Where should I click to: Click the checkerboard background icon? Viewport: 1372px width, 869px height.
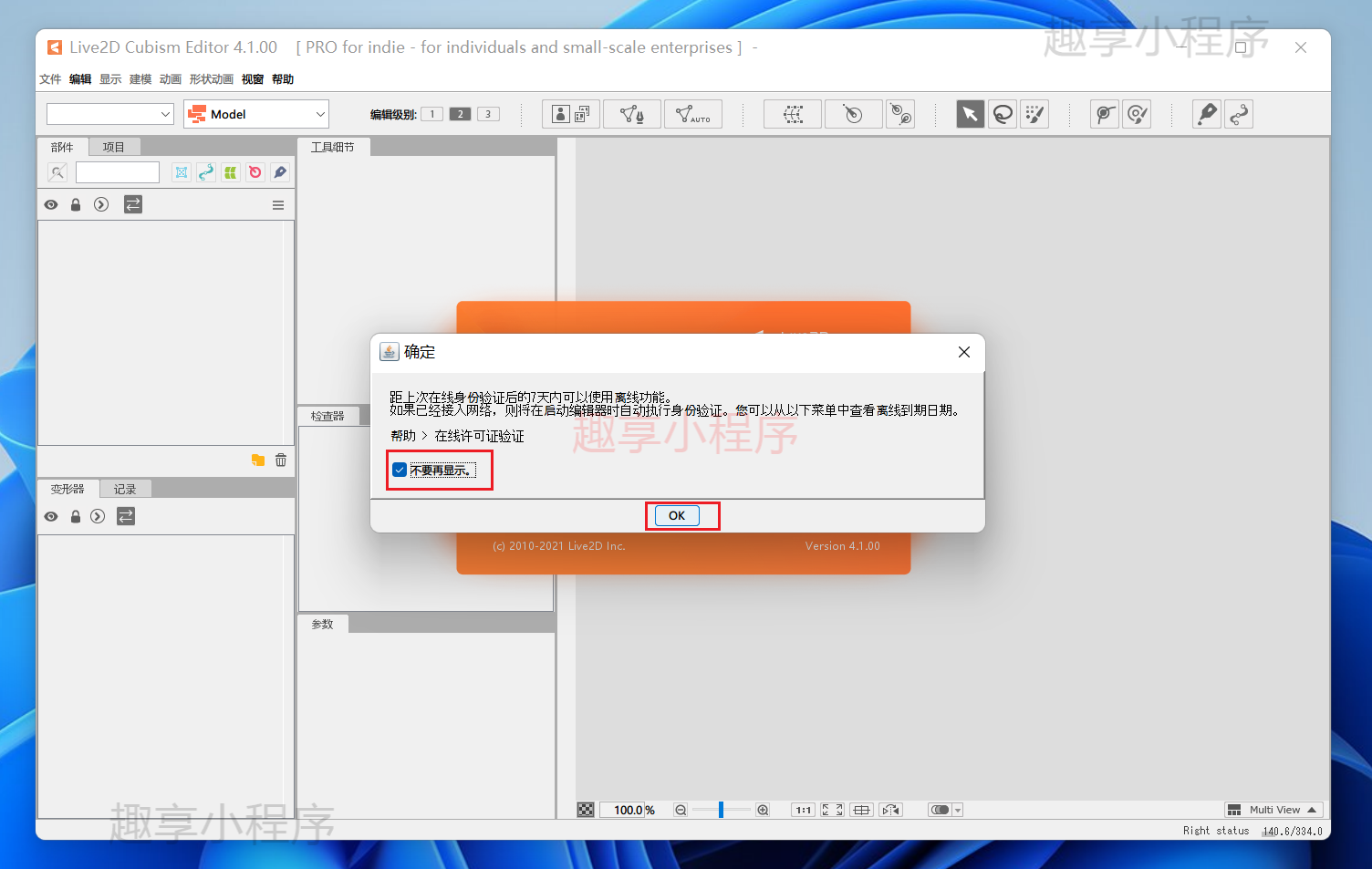coord(586,810)
